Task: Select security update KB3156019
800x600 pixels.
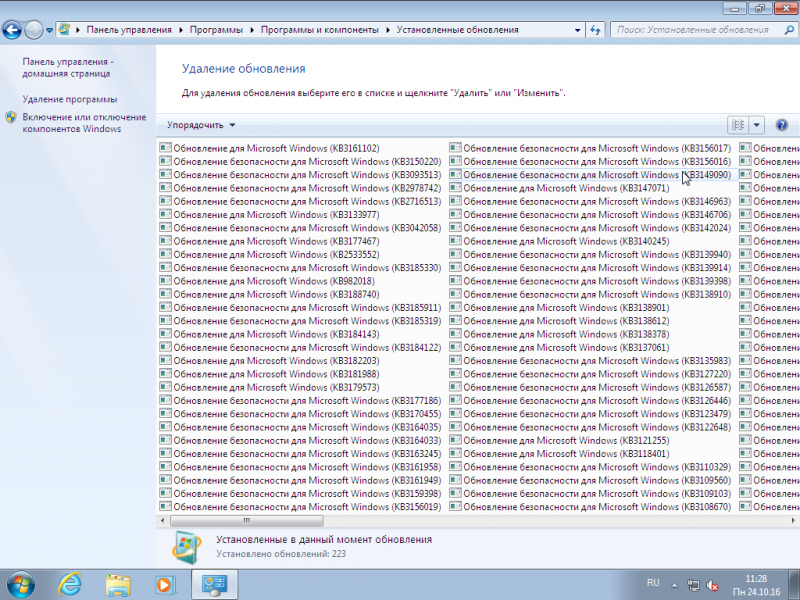Action: (307, 507)
